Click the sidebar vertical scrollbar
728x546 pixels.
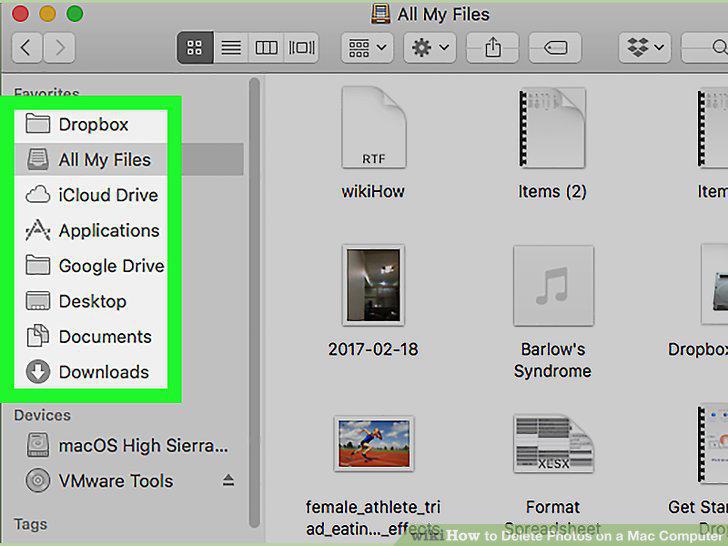254,302
